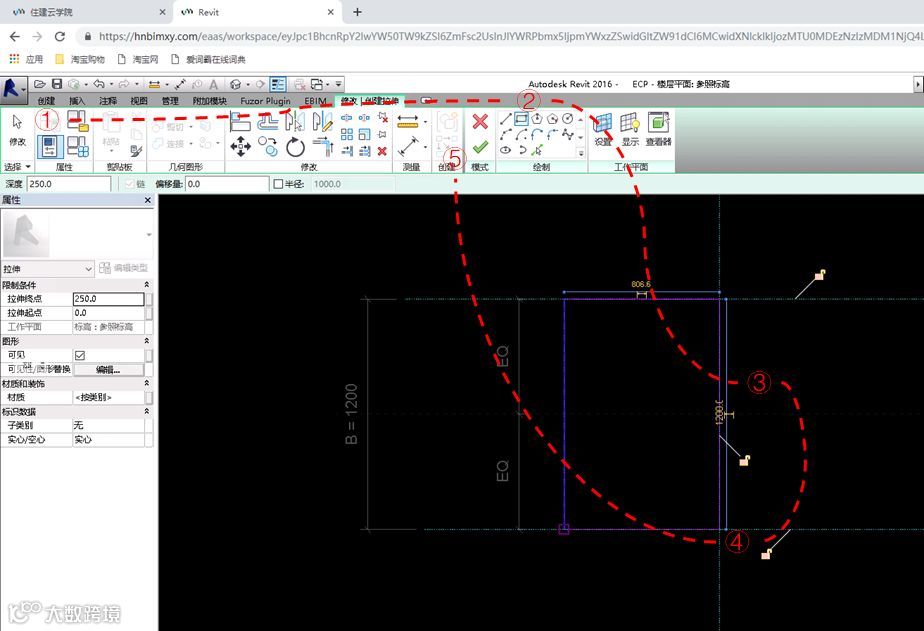Expand the Select panel dropdown
924x631 pixels.
coord(17,167)
